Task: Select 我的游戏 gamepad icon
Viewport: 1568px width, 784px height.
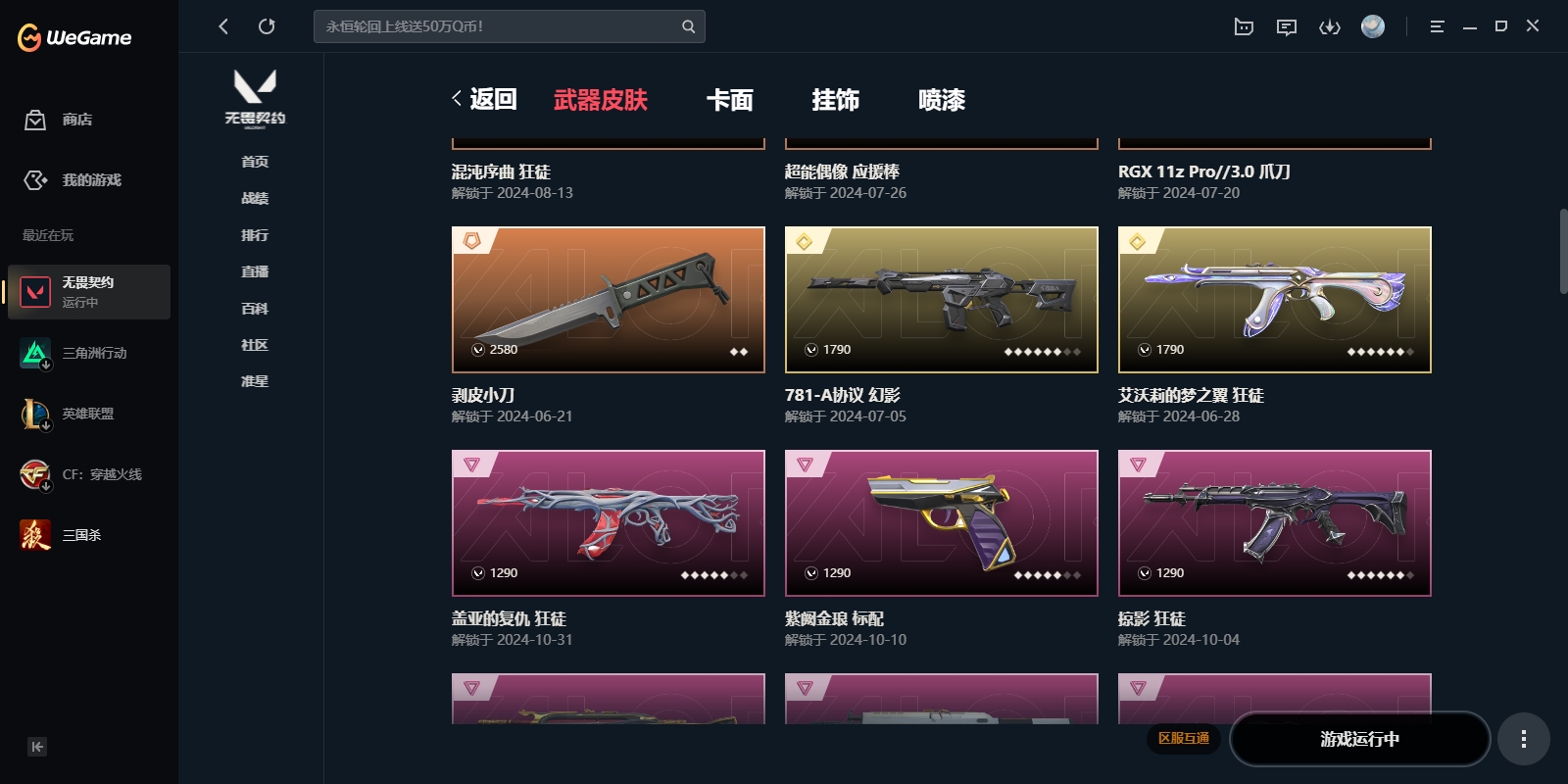Action: [x=35, y=180]
